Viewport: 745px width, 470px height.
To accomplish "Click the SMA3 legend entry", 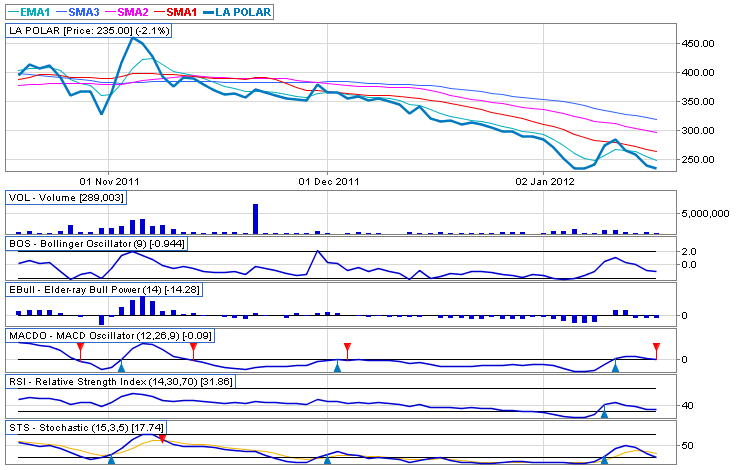I will tap(78, 12).
